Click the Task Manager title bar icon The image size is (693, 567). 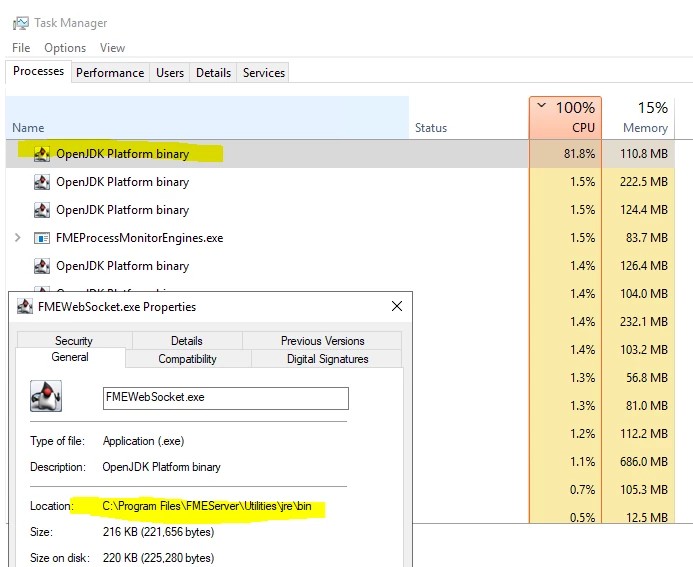[x=21, y=23]
